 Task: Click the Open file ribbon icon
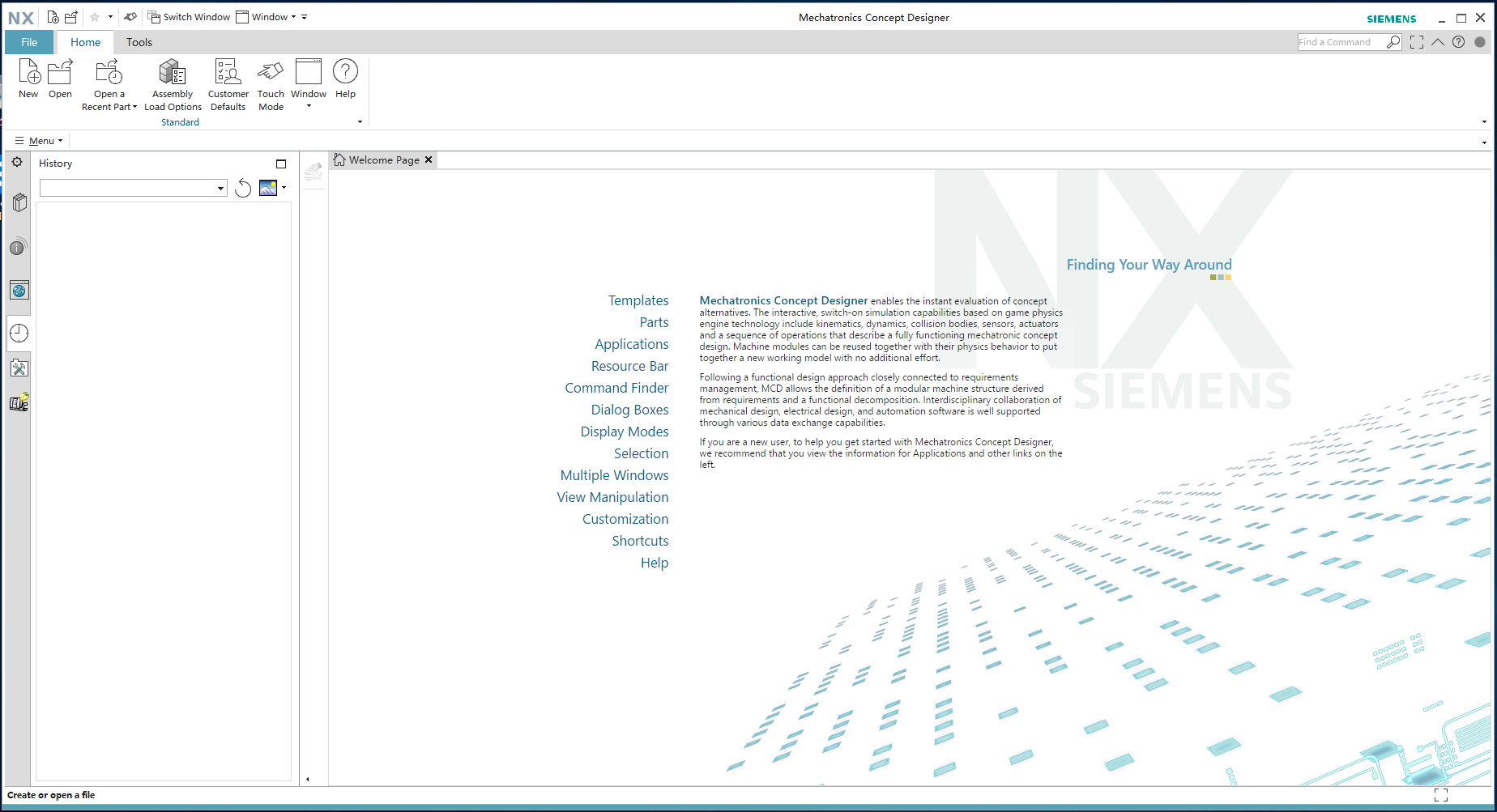(60, 79)
